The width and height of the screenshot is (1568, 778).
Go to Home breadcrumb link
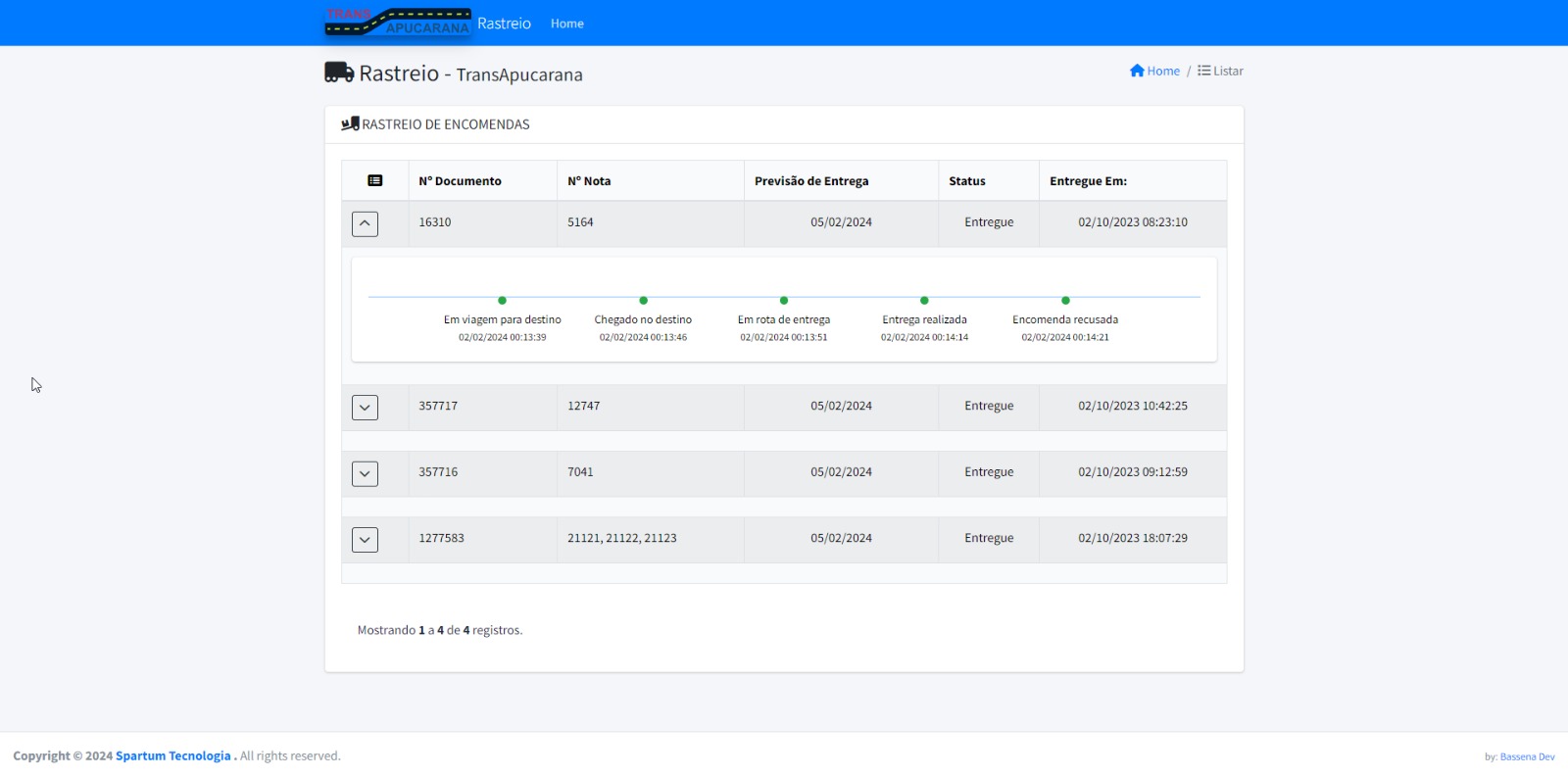(1163, 71)
